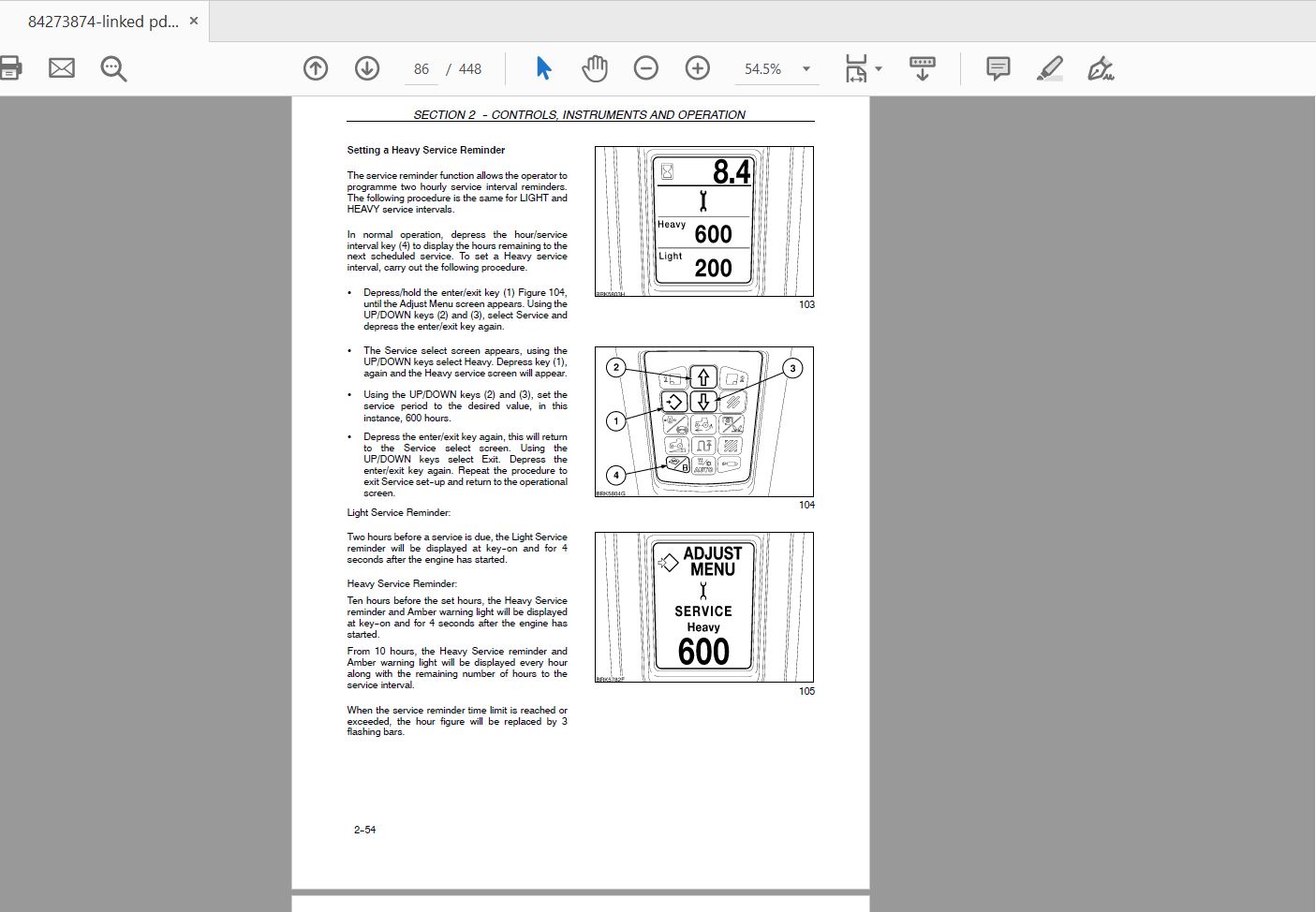Click the 'Light Service Reminder:' subheading

coord(399,512)
